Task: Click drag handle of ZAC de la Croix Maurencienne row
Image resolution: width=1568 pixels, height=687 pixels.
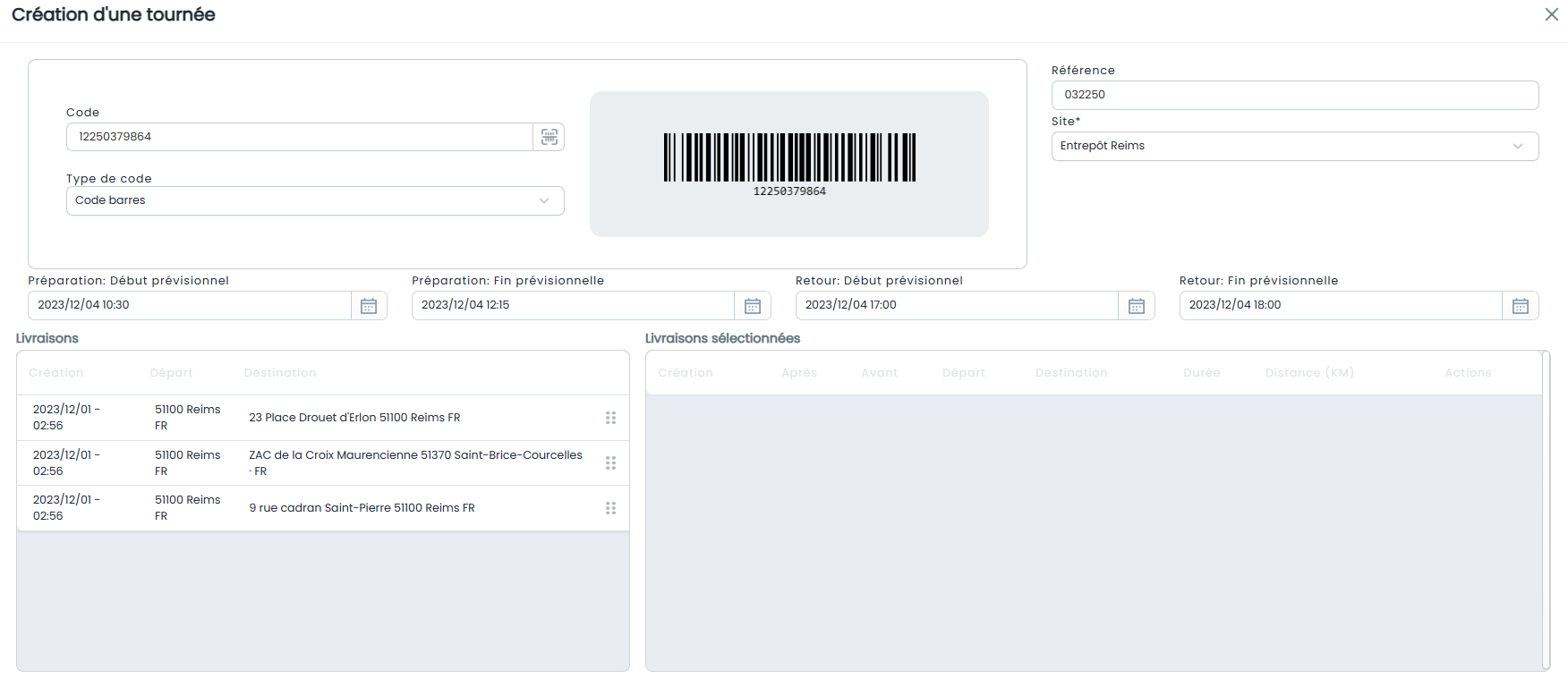Action: pos(610,463)
